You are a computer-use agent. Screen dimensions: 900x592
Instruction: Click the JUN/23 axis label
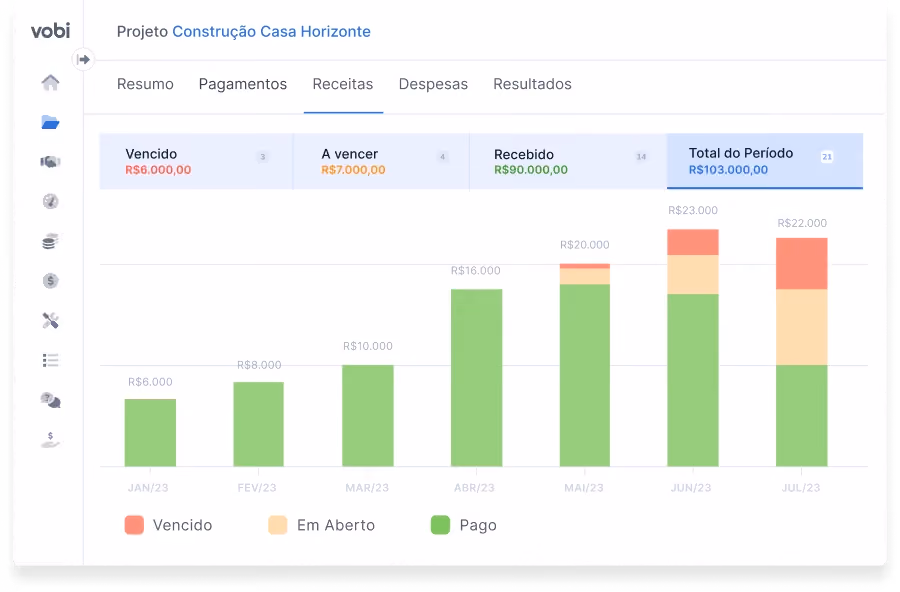pyautogui.click(x=691, y=487)
